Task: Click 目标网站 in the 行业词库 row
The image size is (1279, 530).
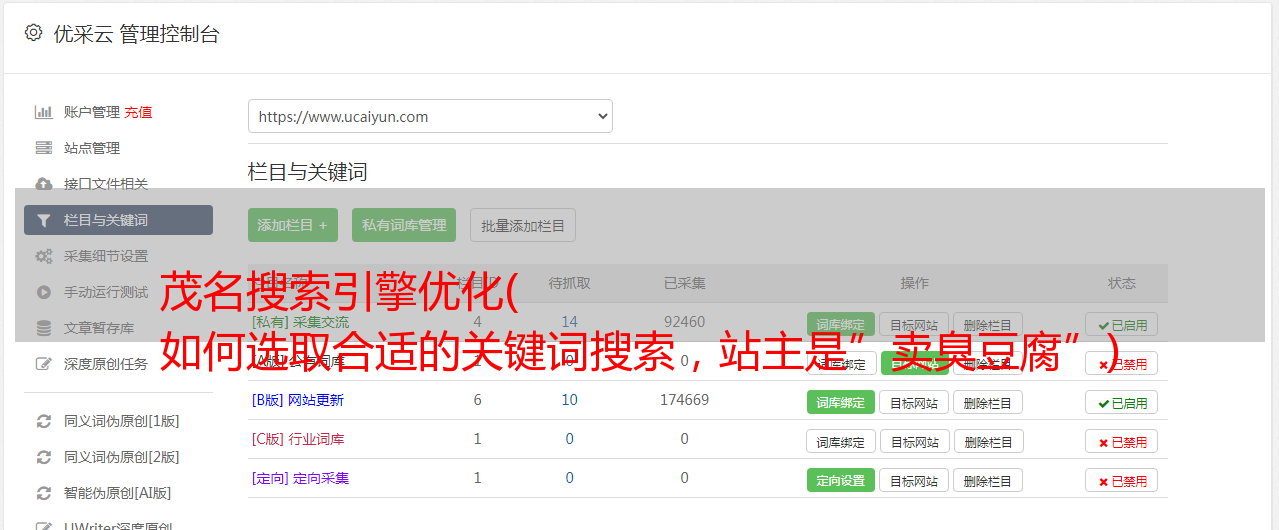Action: click(x=914, y=441)
